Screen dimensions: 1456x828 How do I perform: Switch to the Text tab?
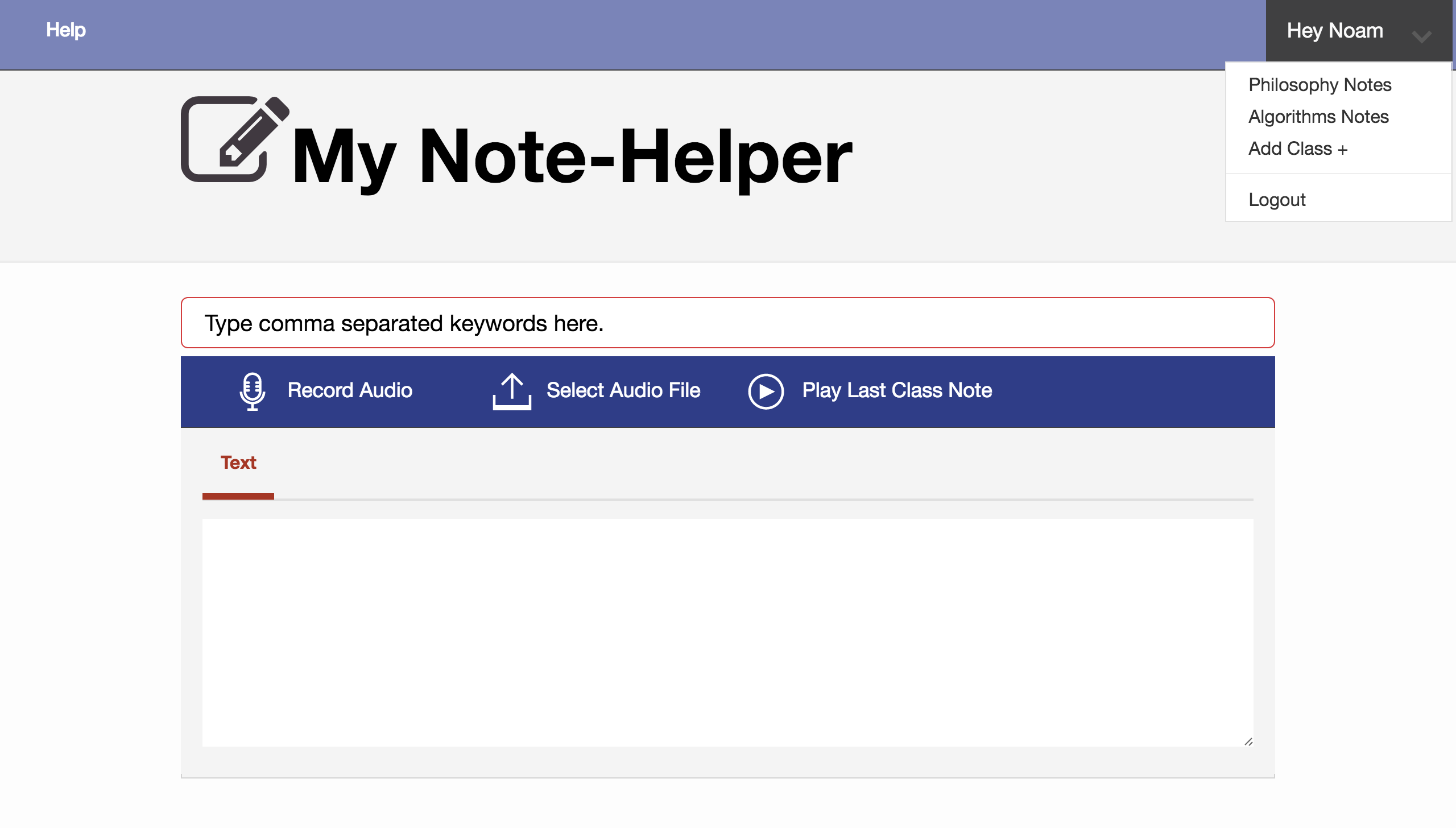tap(238, 463)
